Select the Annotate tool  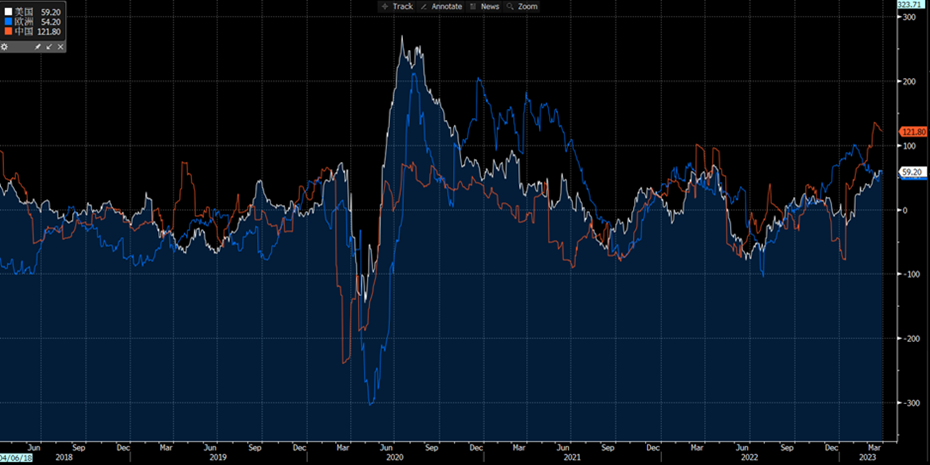pyautogui.click(x=440, y=6)
